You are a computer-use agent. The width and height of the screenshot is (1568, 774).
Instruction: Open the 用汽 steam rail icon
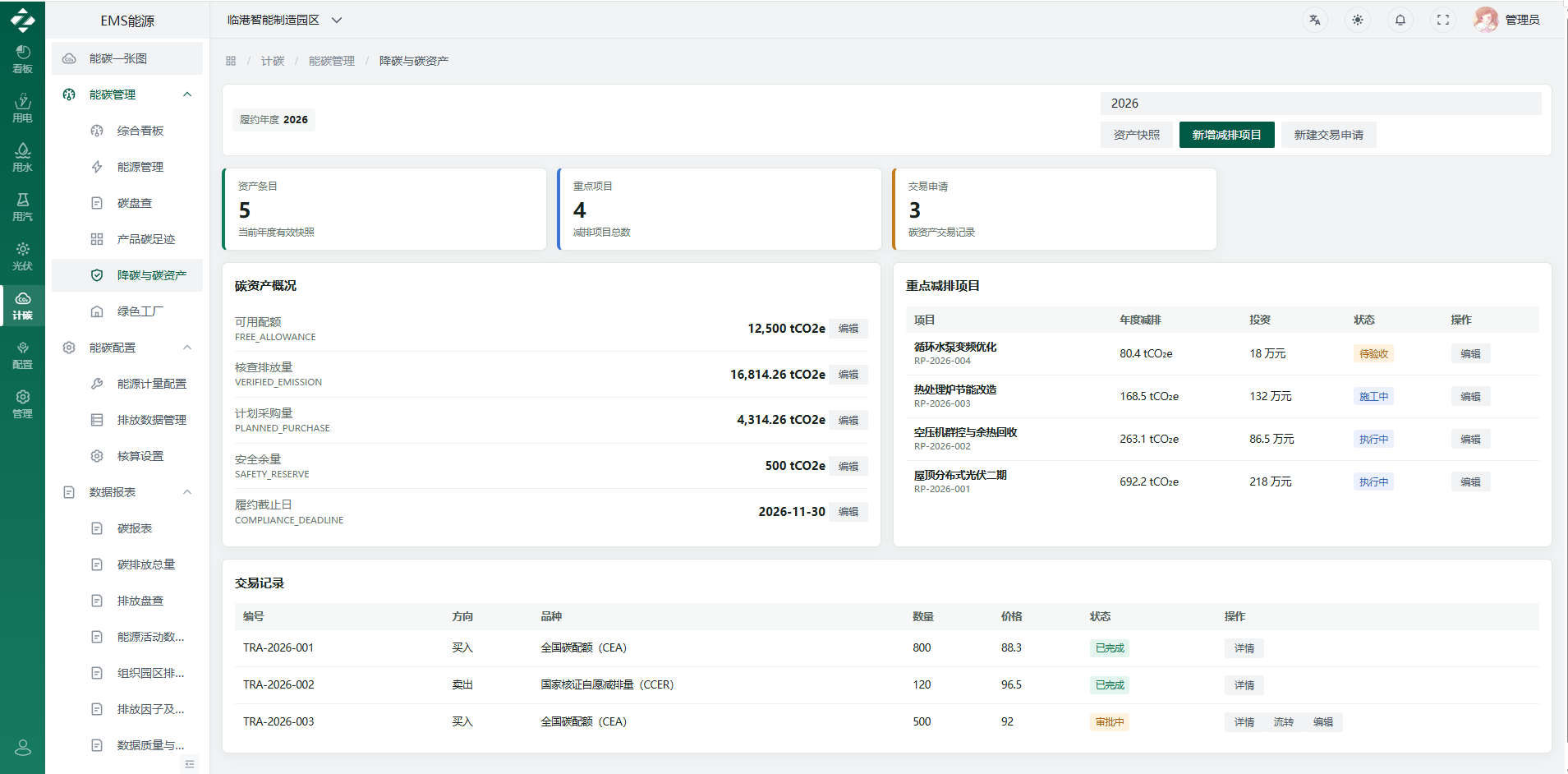22,207
